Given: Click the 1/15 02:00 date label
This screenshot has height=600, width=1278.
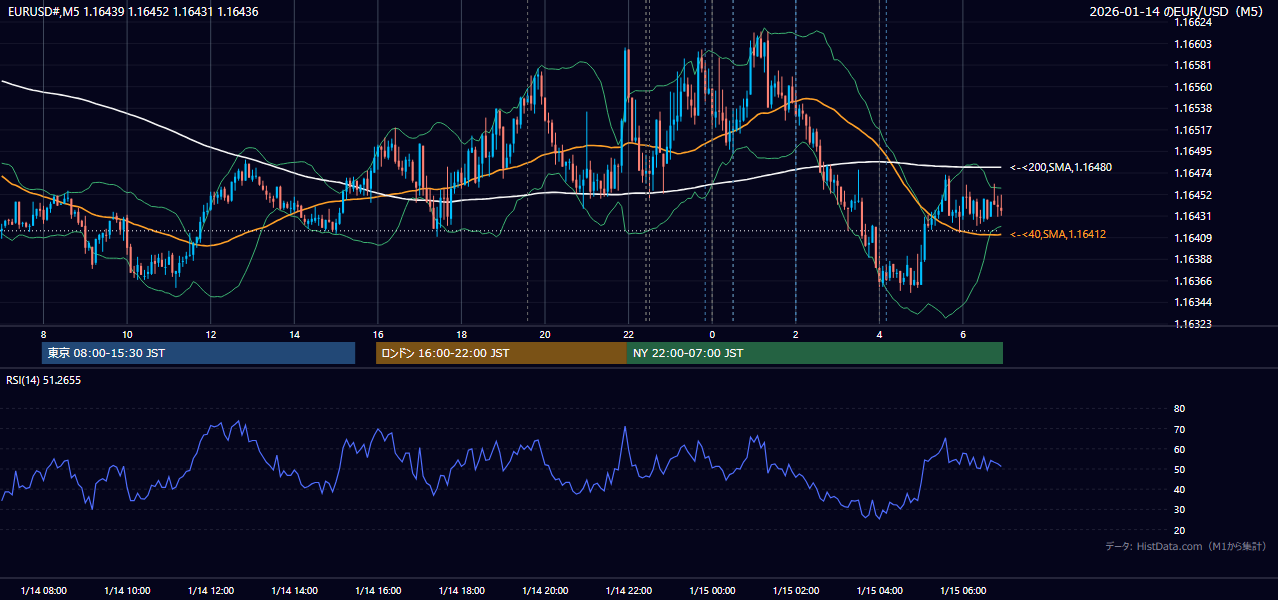Looking at the screenshot, I should pos(796,591).
